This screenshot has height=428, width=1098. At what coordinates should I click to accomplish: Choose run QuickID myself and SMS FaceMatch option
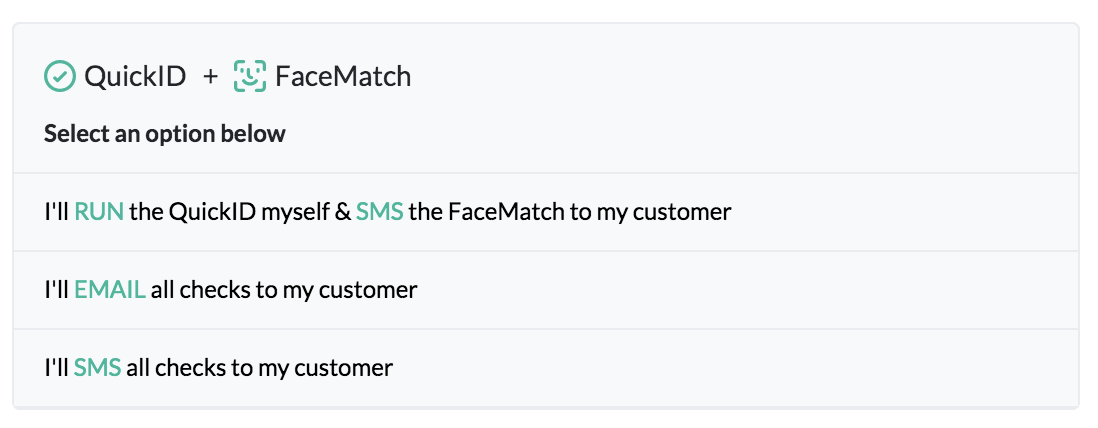pos(545,212)
